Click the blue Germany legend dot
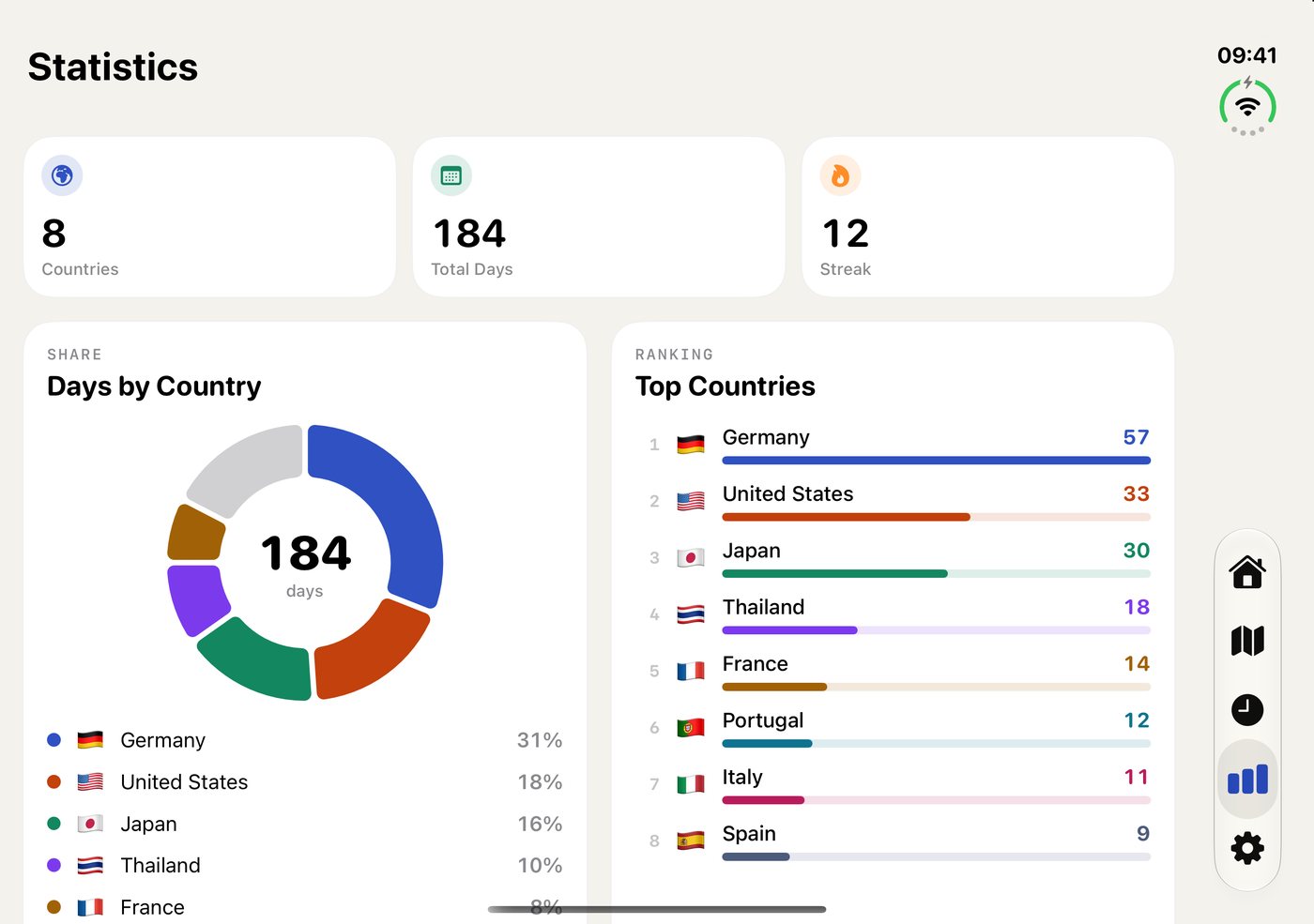Screen dimensions: 1314x924 (53, 740)
